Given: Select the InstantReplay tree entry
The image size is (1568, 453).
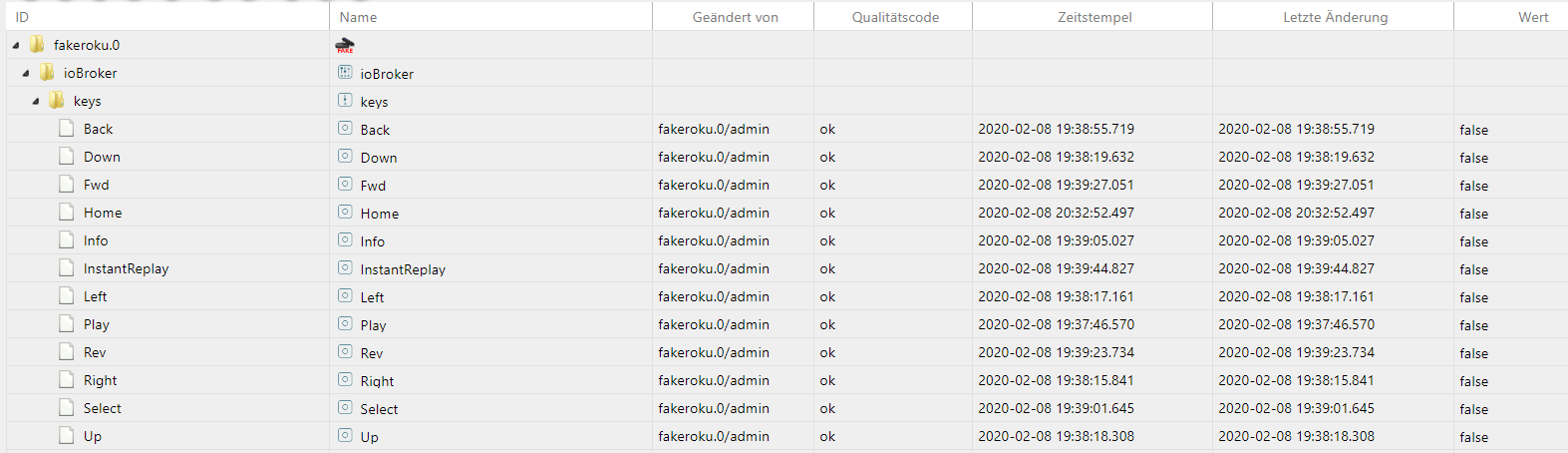Looking at the screenshot, I should [126, 268].
